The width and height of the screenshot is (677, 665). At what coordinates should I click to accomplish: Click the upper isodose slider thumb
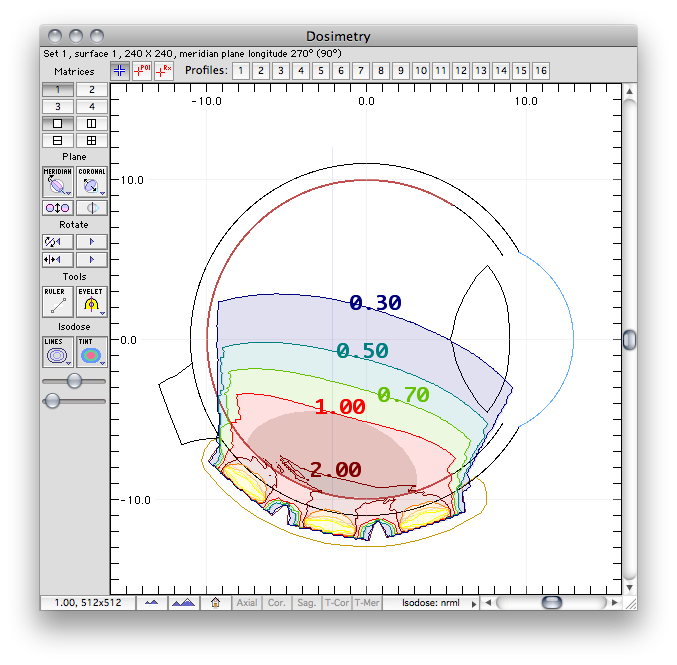74,380
